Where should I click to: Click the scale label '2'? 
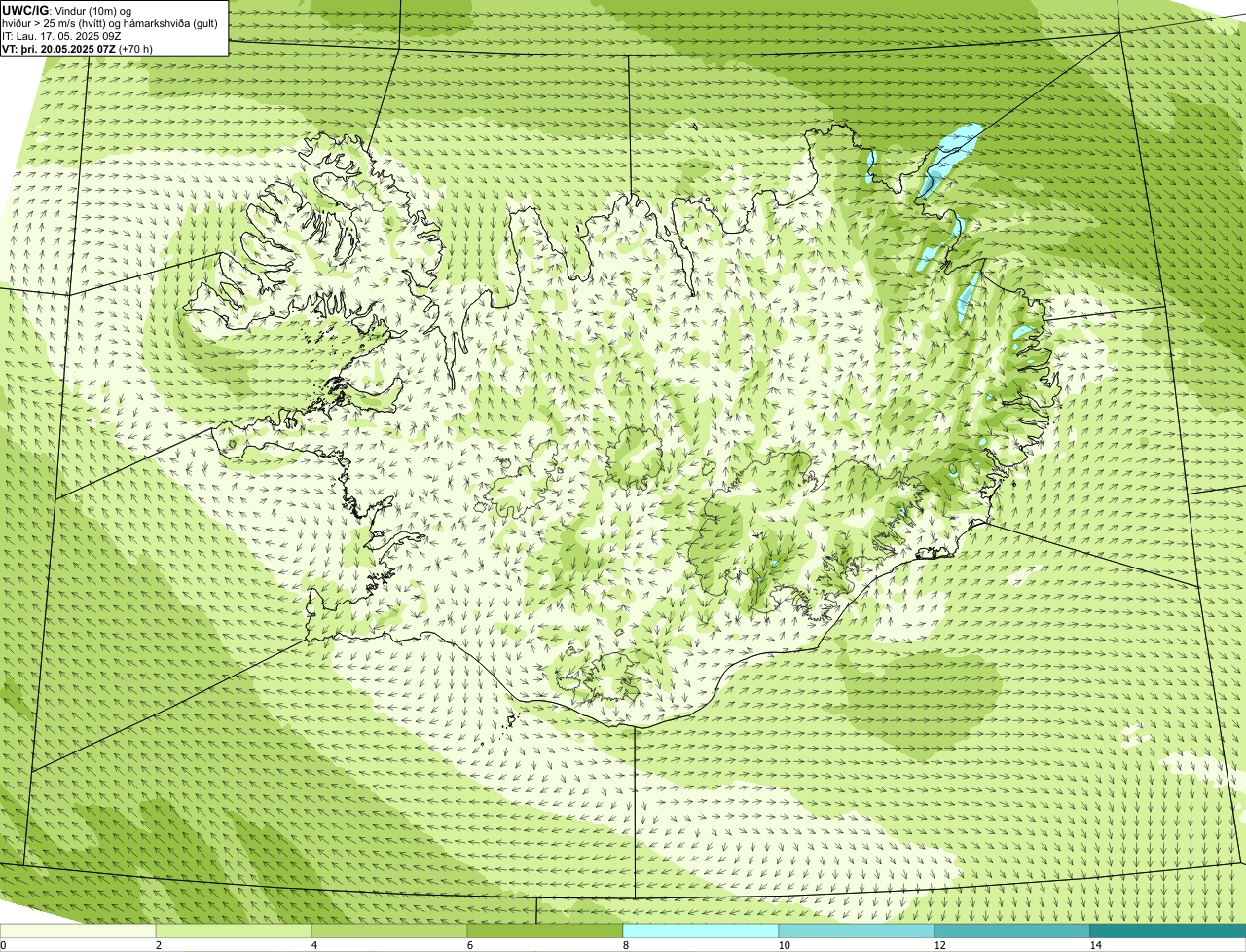[158, 945]
